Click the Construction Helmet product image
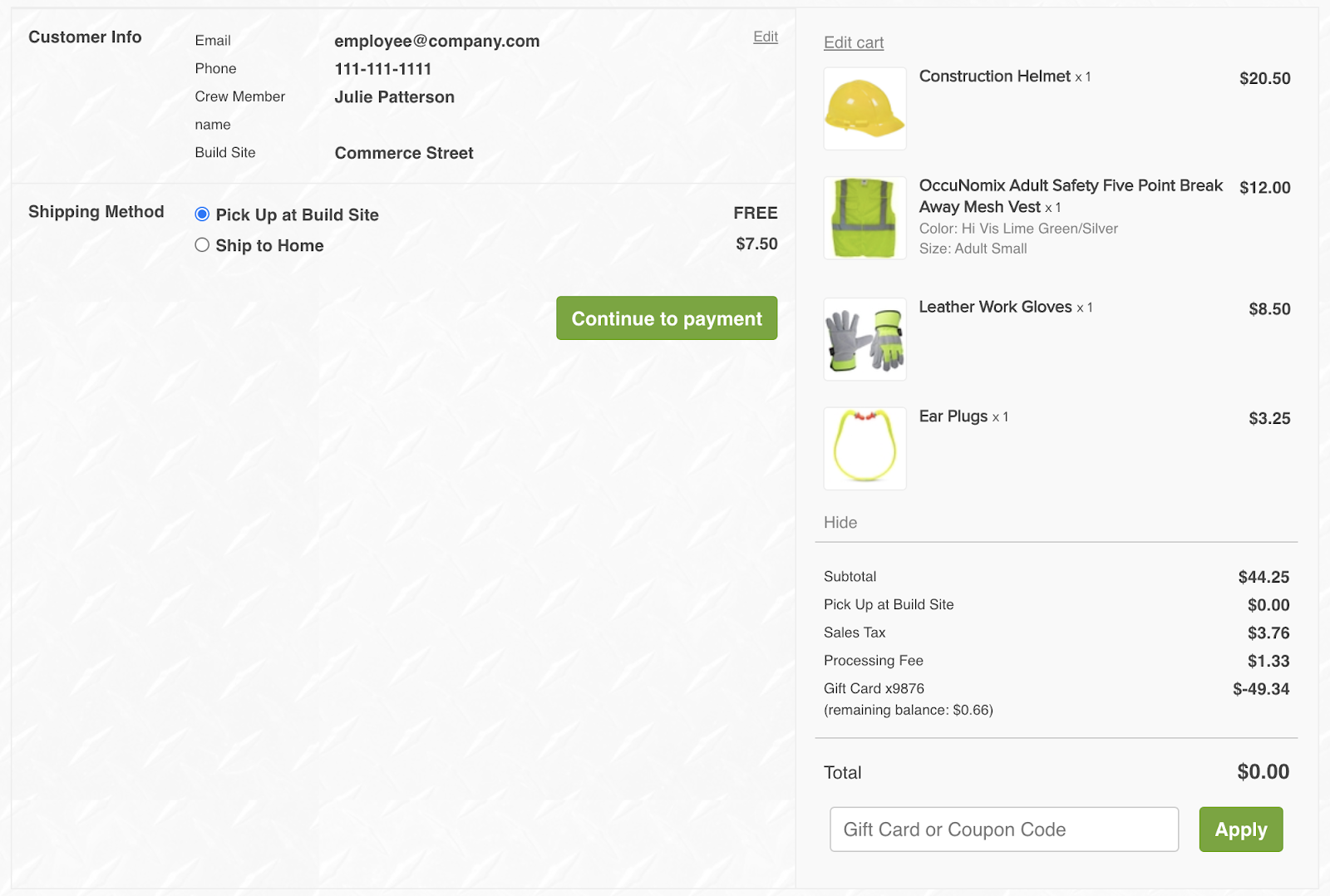The image size is (1330, 896). (x=864, y=109)
